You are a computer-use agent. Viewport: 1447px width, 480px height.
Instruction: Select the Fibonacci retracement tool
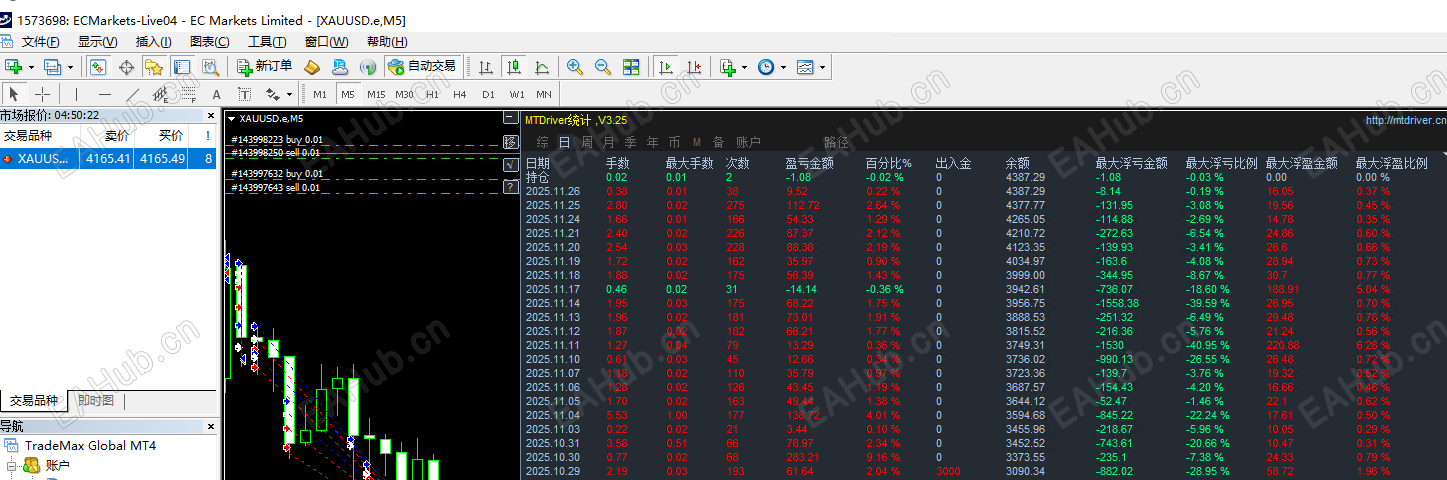pos(188,94)
